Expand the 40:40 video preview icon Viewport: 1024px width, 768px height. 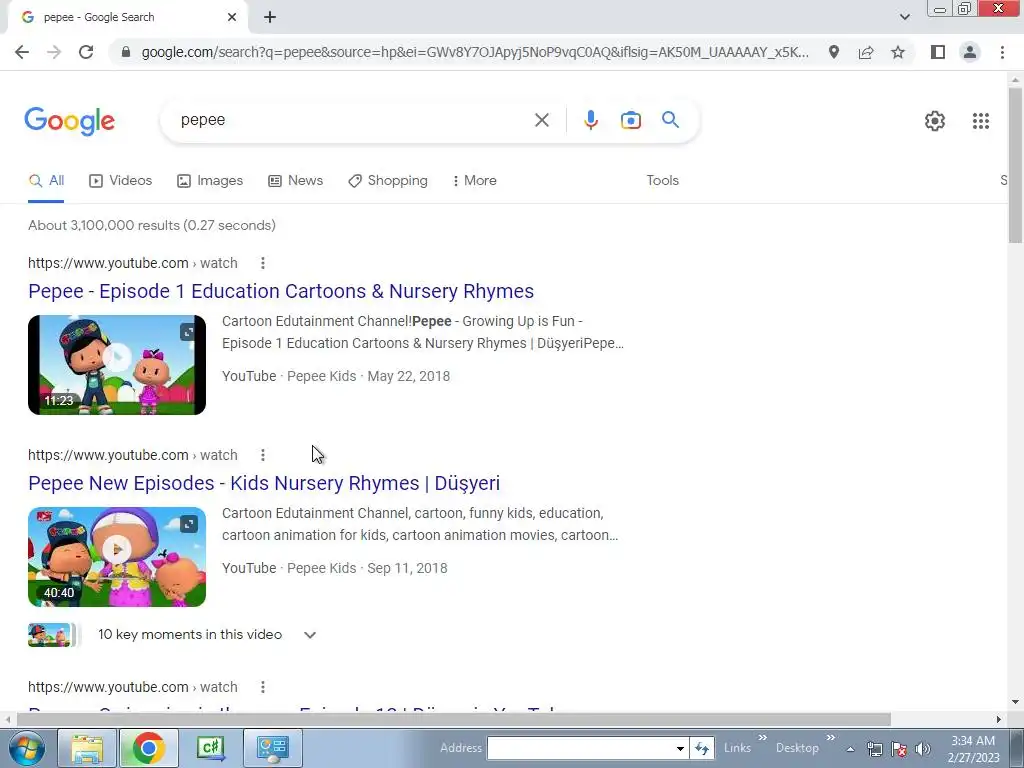point(188,524)
